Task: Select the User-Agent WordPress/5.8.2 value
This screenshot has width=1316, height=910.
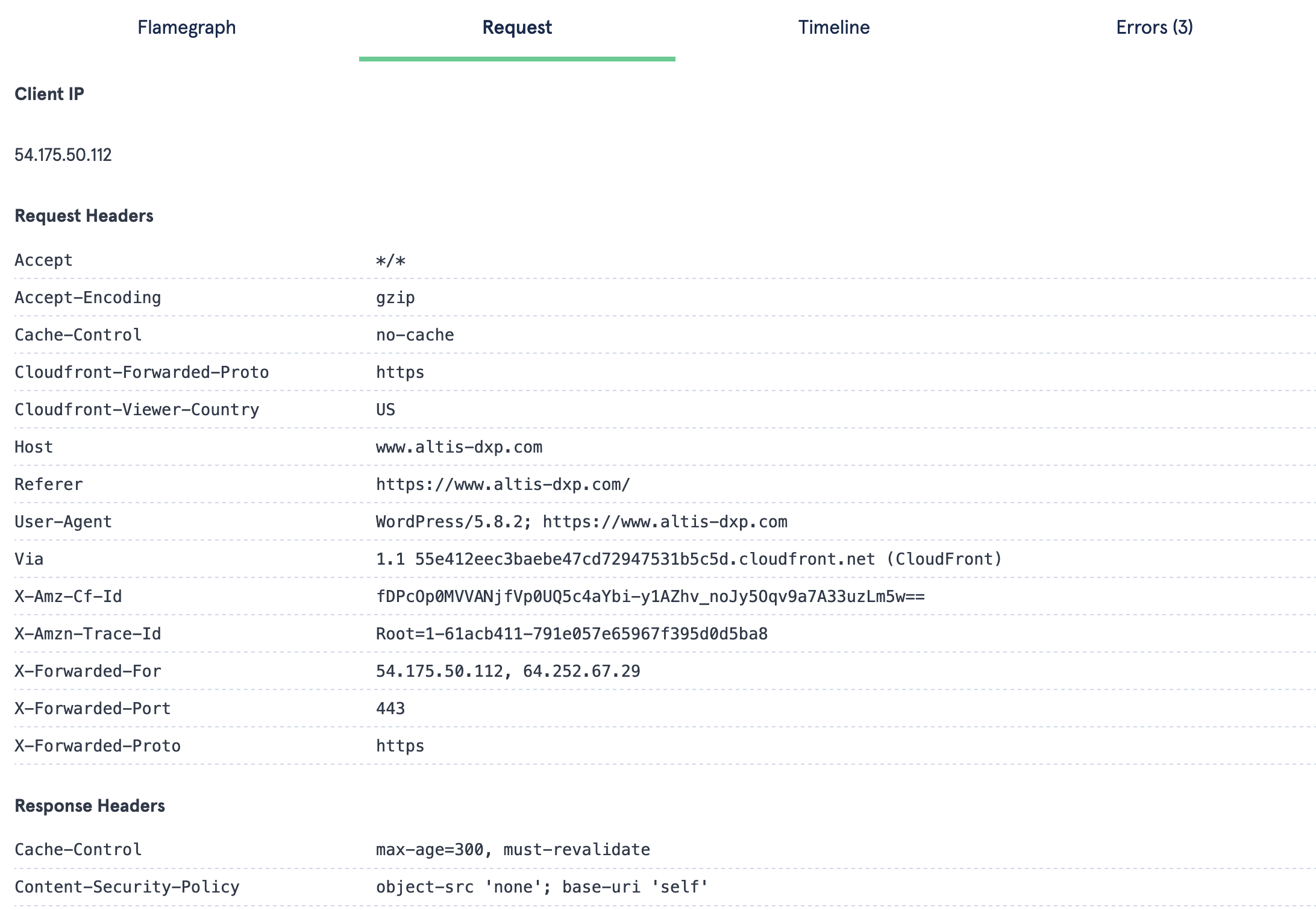Action: [581, 521]
